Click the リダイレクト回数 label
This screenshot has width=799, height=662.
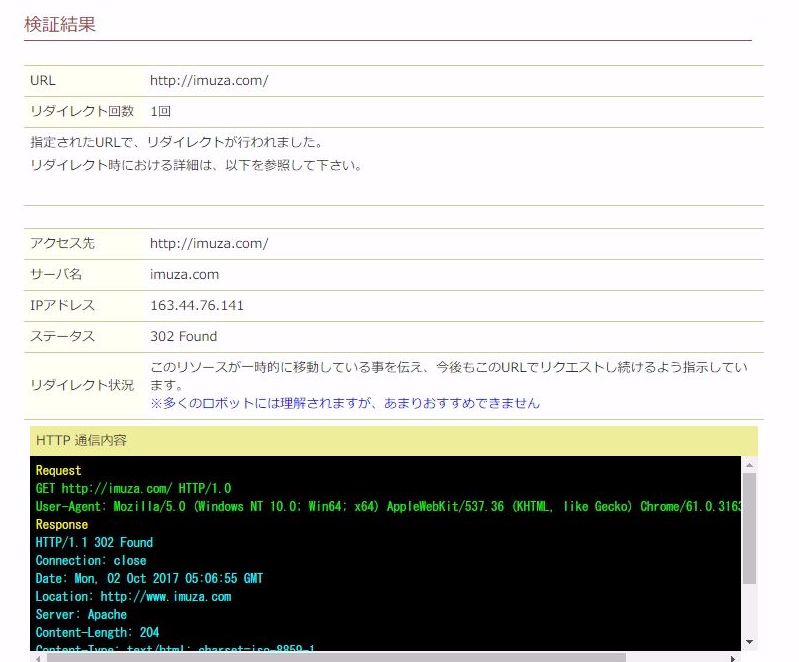point(82,111)
